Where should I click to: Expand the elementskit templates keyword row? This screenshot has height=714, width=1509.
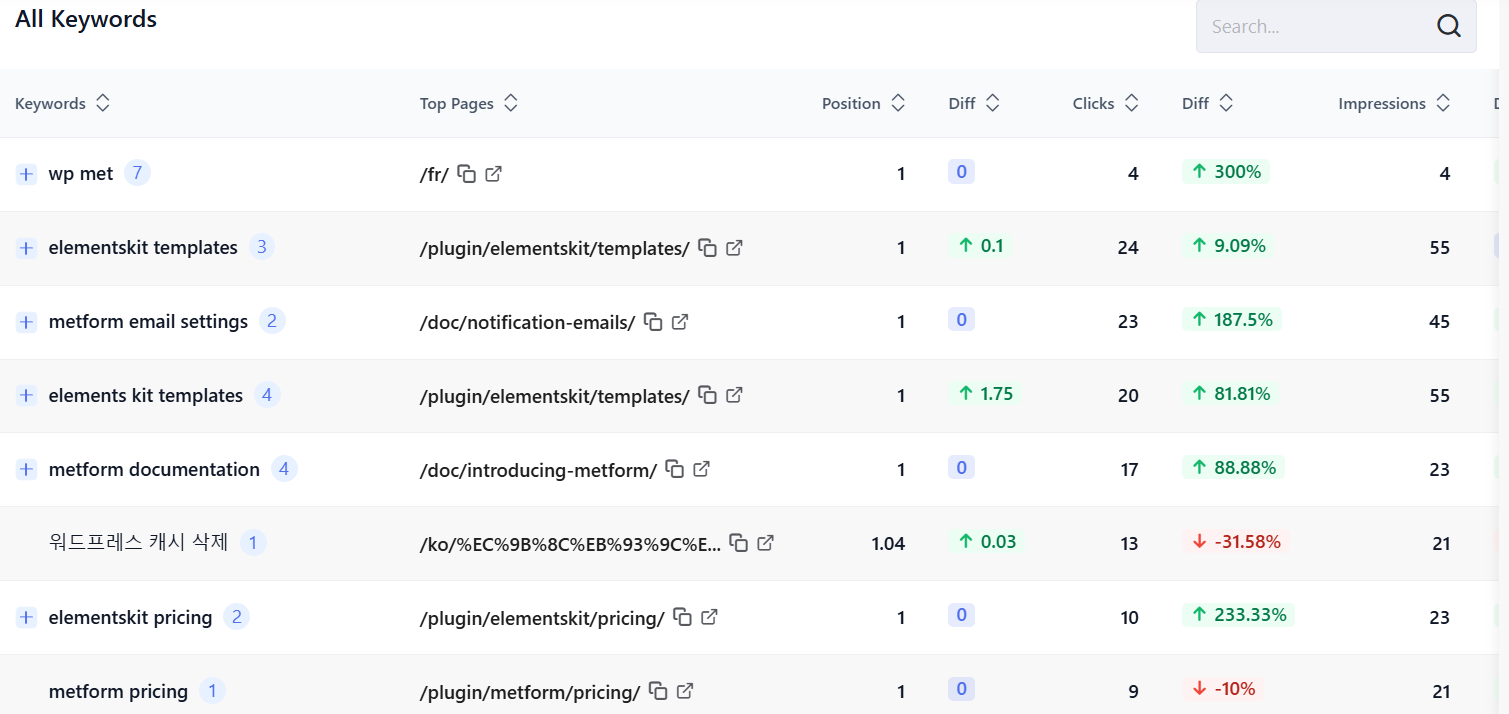pyautogui.click(x=26, y=248)
